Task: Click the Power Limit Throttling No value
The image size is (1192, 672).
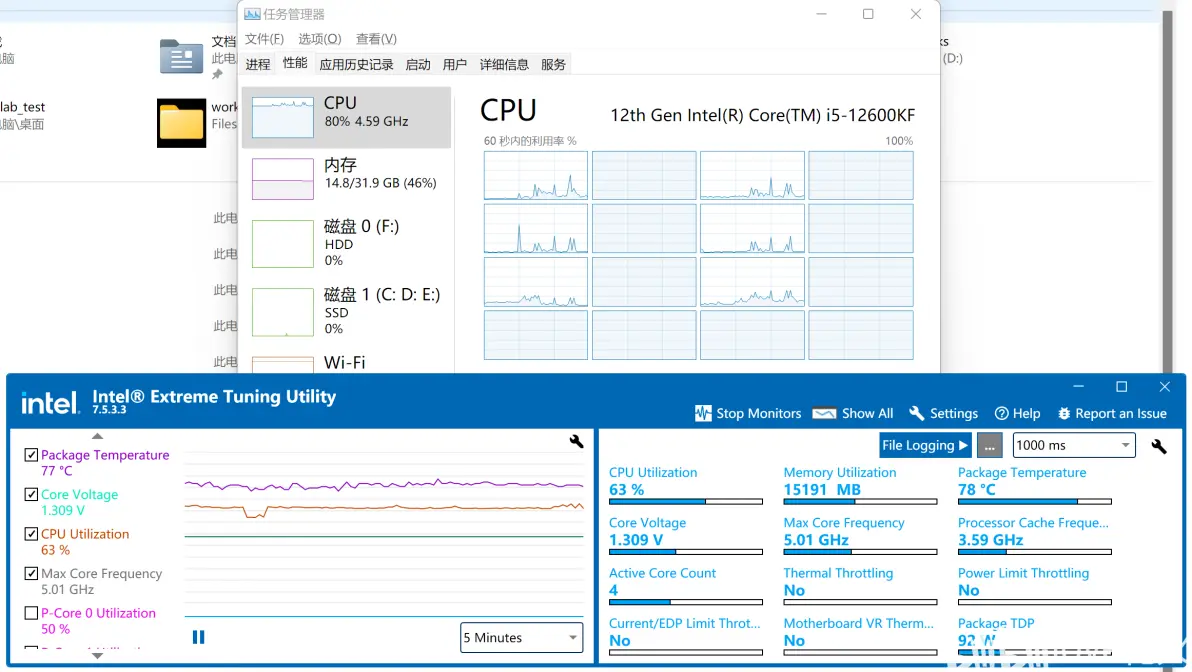Action: (968, 590)
